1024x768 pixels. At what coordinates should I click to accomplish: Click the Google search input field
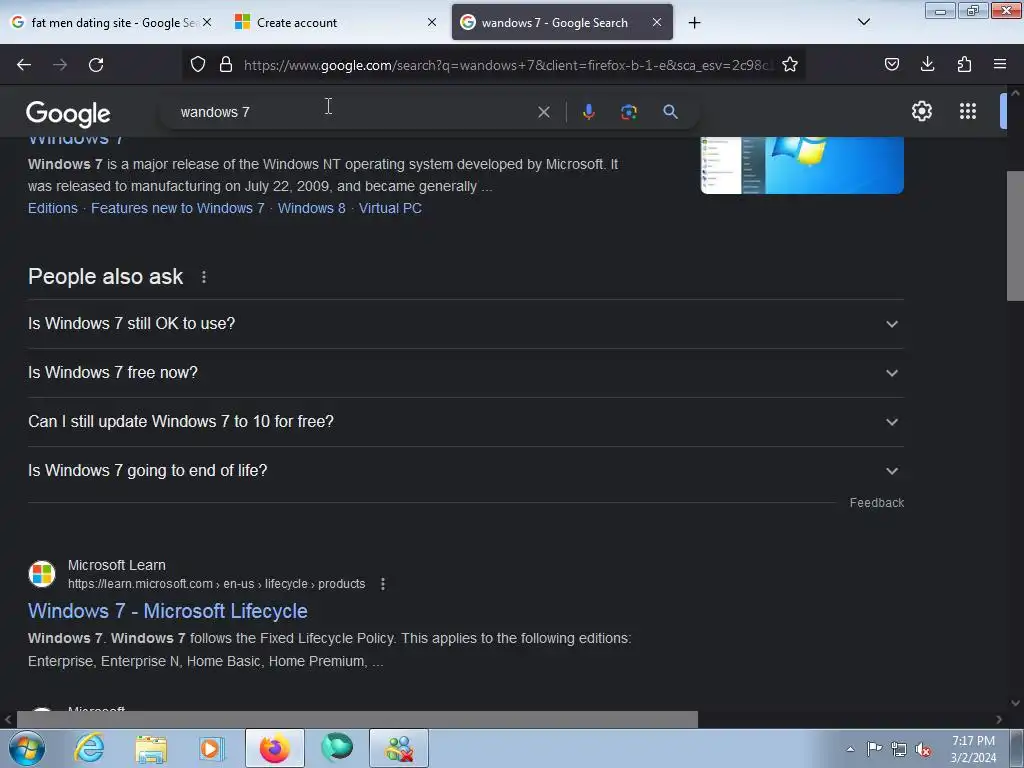coord(353,112)
